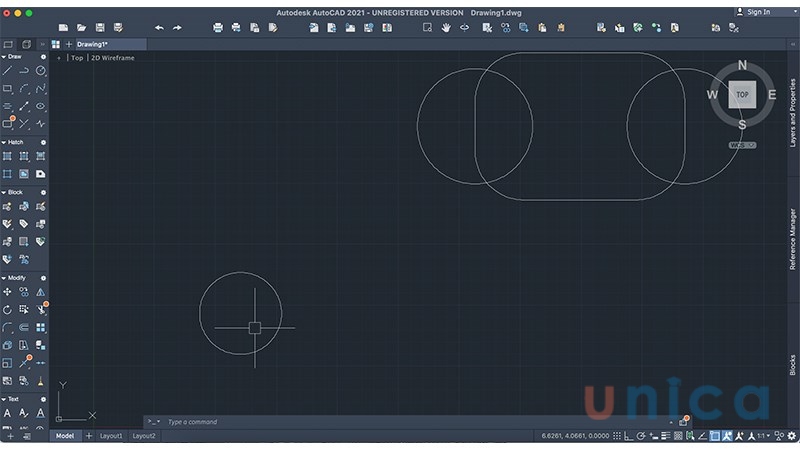
Task: Click the Sign In button
Action: point(759,12)
